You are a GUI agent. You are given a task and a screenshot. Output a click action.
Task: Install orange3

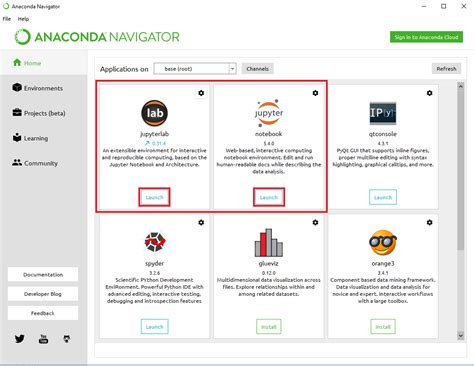[x=383, y=327]
